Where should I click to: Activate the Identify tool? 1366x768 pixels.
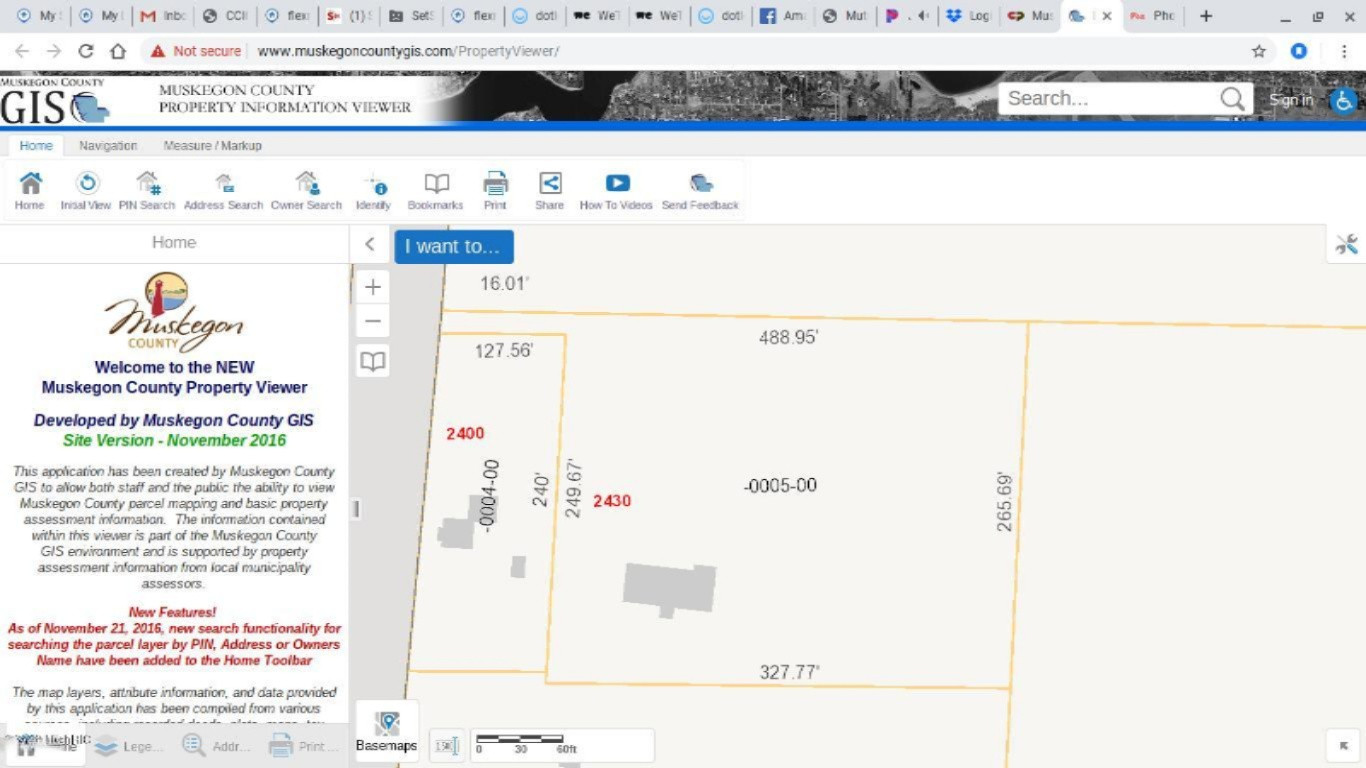pos(373,190)
